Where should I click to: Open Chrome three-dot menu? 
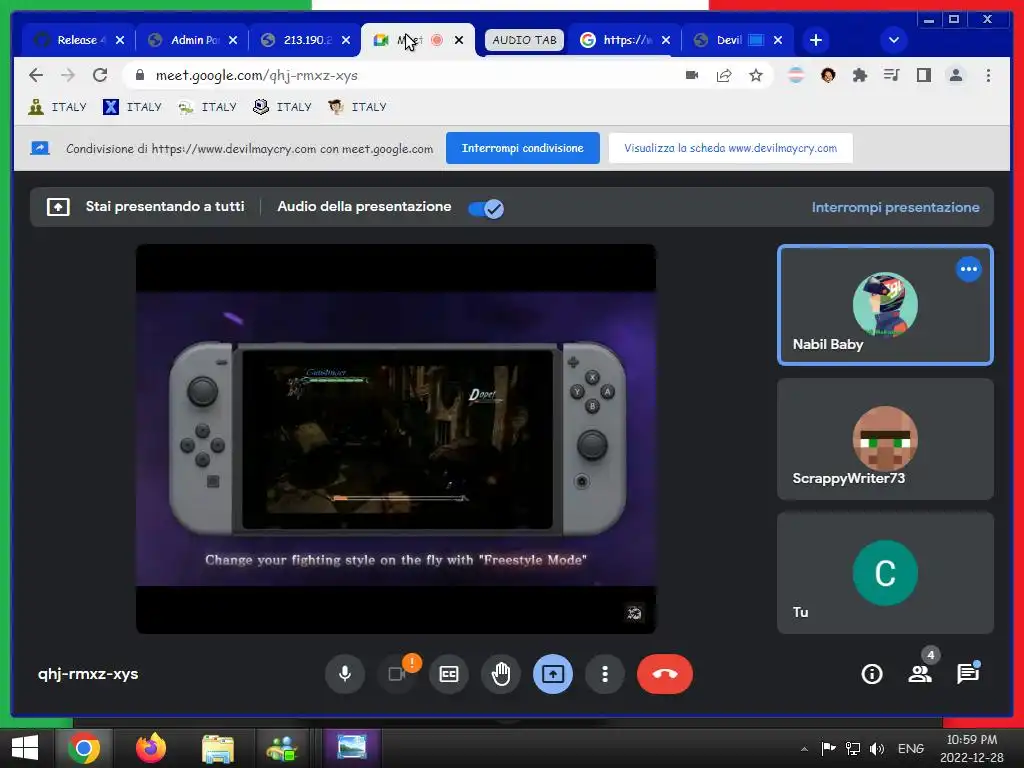pyautogui.click(x=988, y=76)
